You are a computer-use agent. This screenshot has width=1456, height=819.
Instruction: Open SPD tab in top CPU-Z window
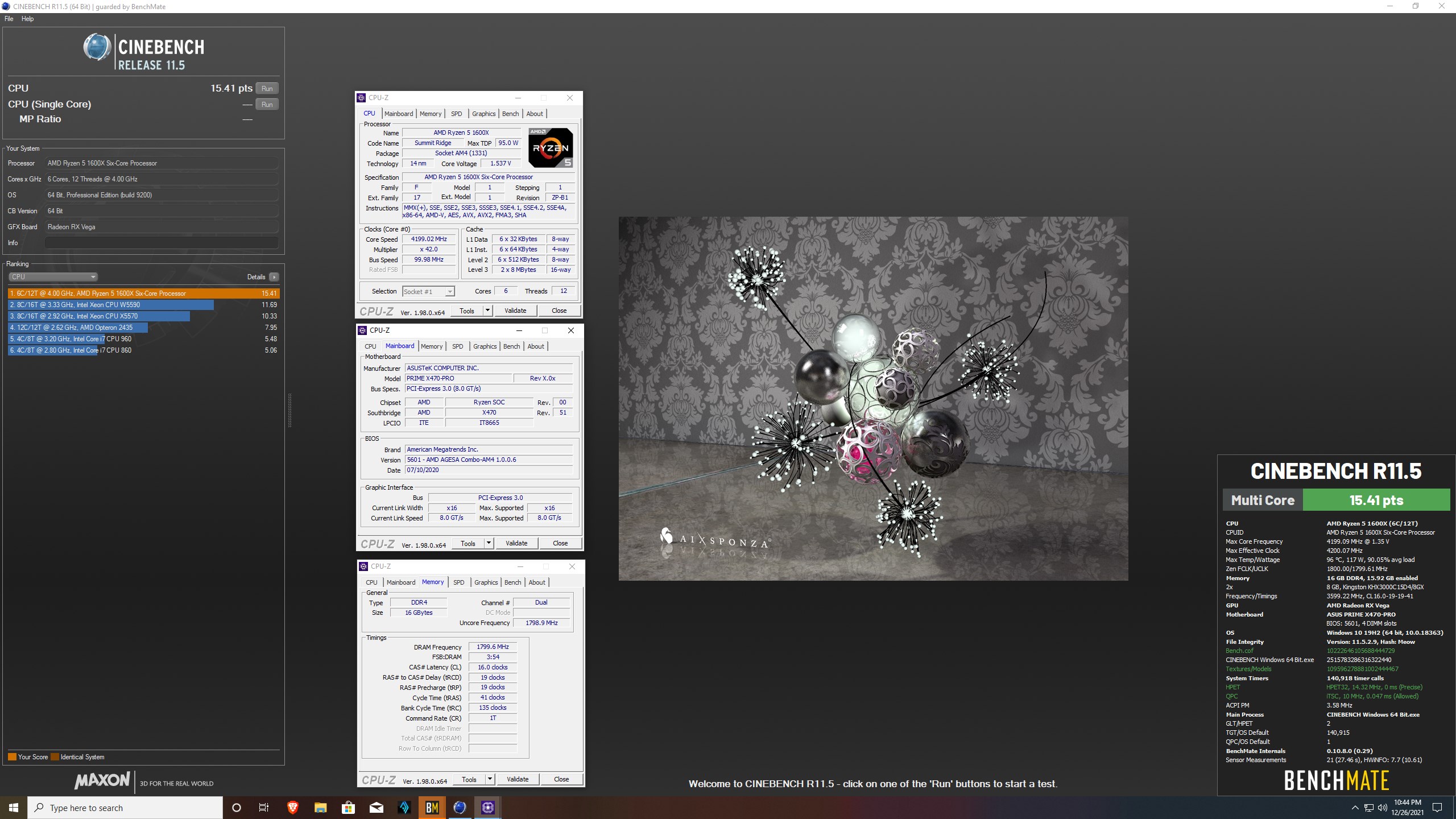[457, 114]
